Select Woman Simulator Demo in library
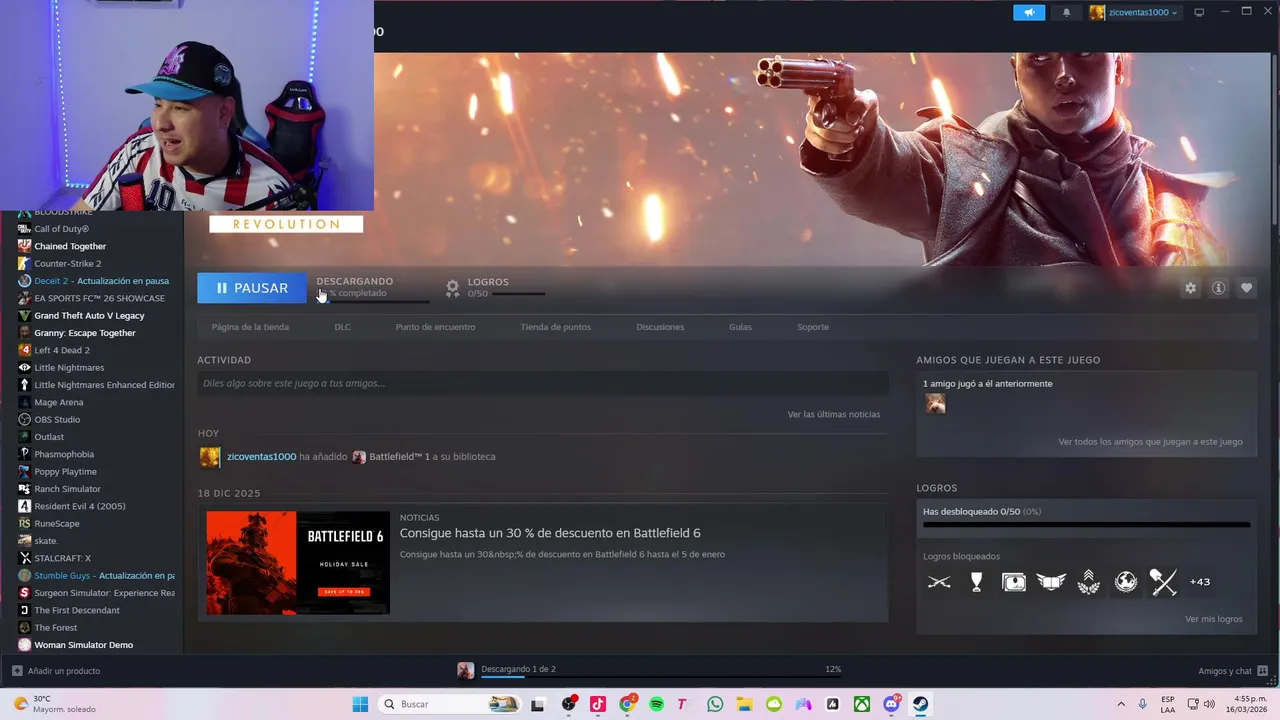 (84, 645)
